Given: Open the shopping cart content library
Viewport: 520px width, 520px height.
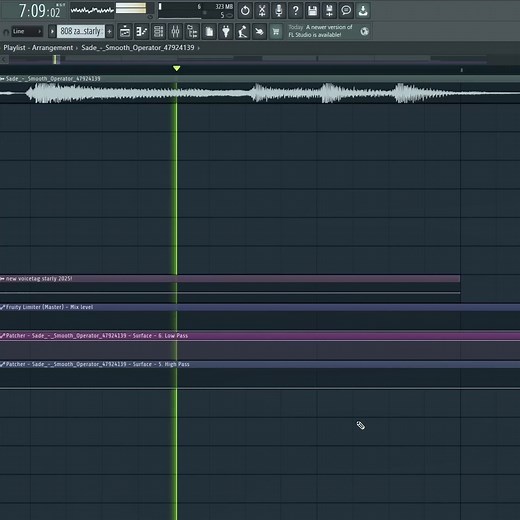Looking at the screenshot, I should 276,32.
